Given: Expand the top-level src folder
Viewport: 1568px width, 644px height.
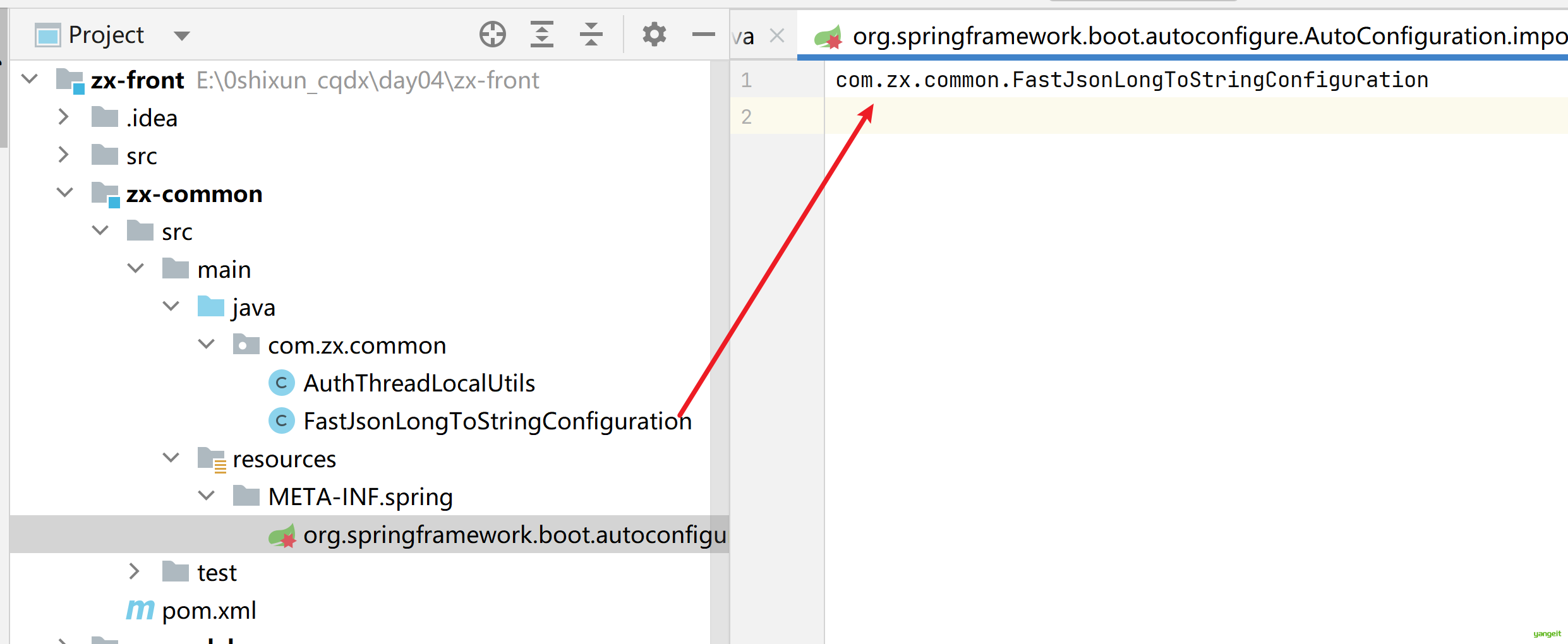Looking at the screenshot, I should (x=63, y=155).
